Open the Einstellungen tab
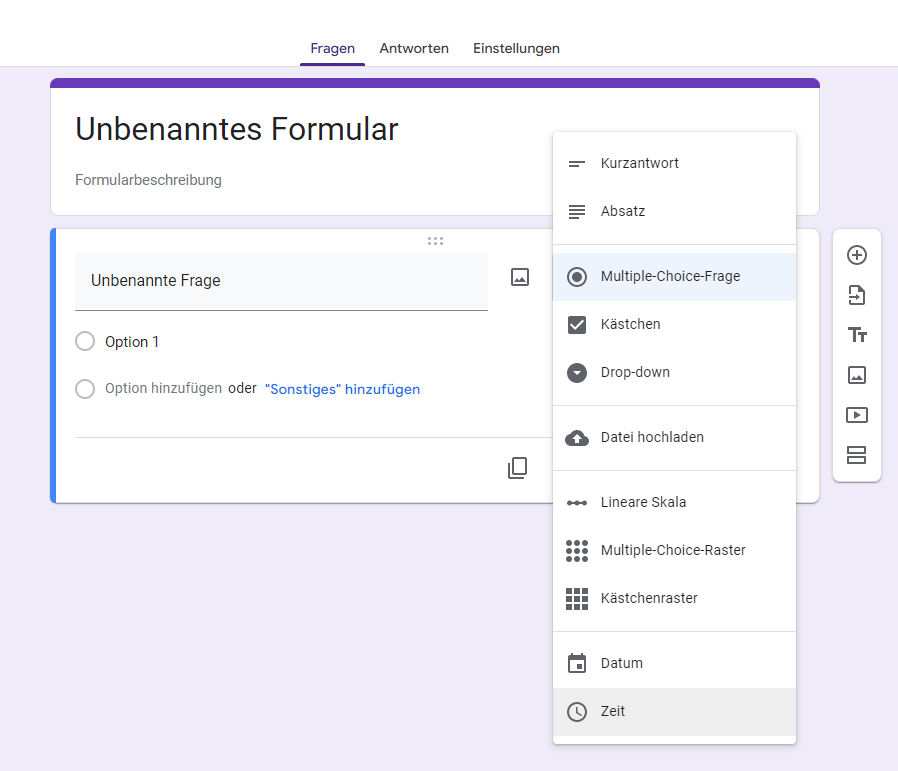898x771 pixels. tap(516, 48)
